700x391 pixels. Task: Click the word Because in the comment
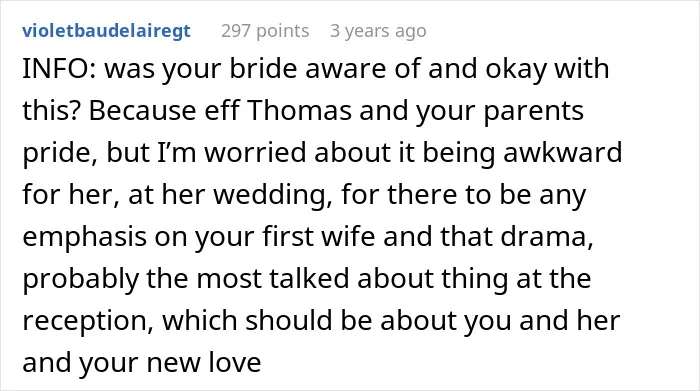[x=142, y=110]
